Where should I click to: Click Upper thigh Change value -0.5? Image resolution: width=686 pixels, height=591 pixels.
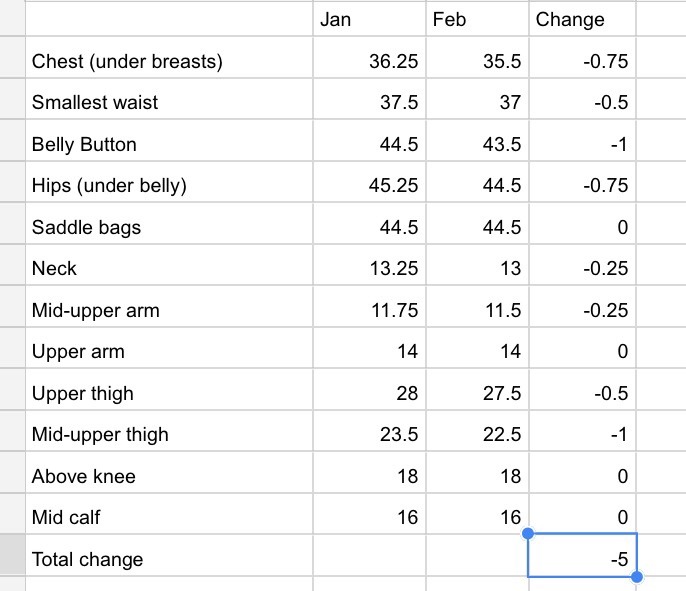[581, 394]
